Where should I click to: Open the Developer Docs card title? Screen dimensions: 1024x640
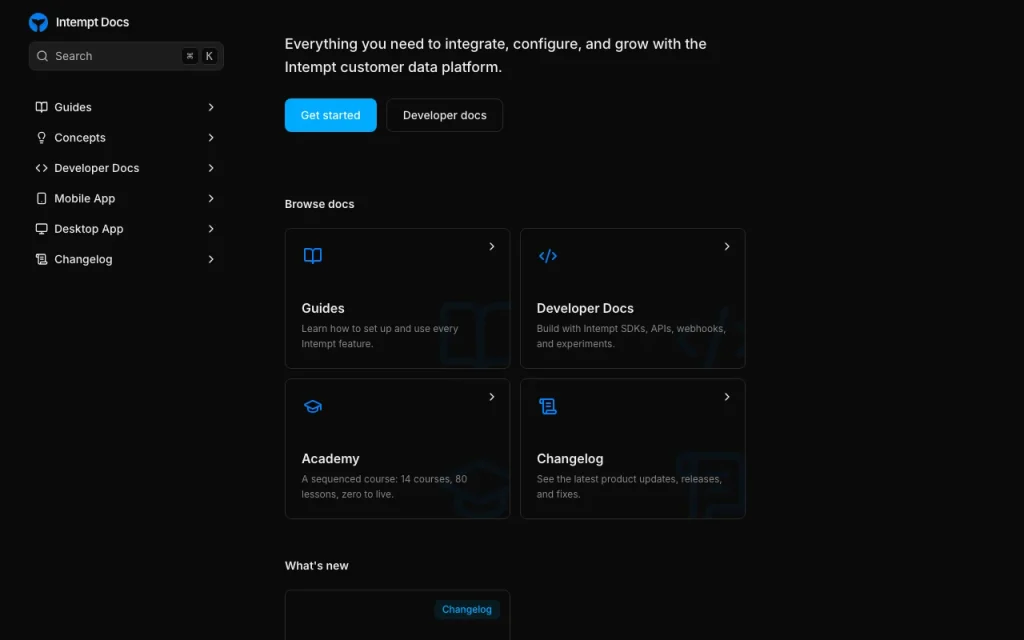tap(585, 308)
